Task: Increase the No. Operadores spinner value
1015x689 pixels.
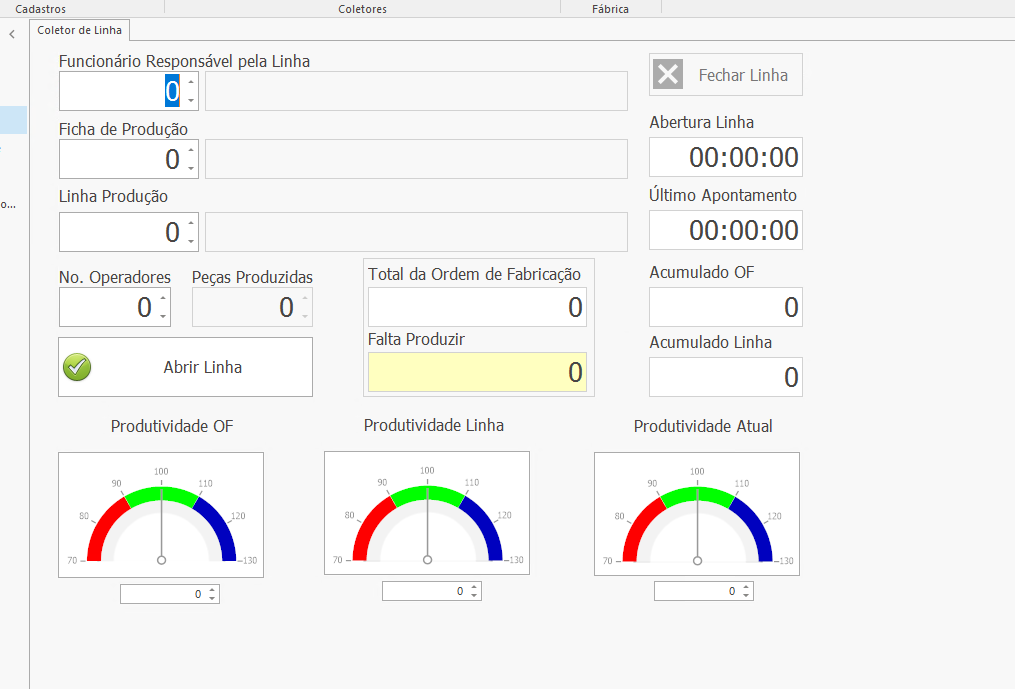Action: point(163,299)
